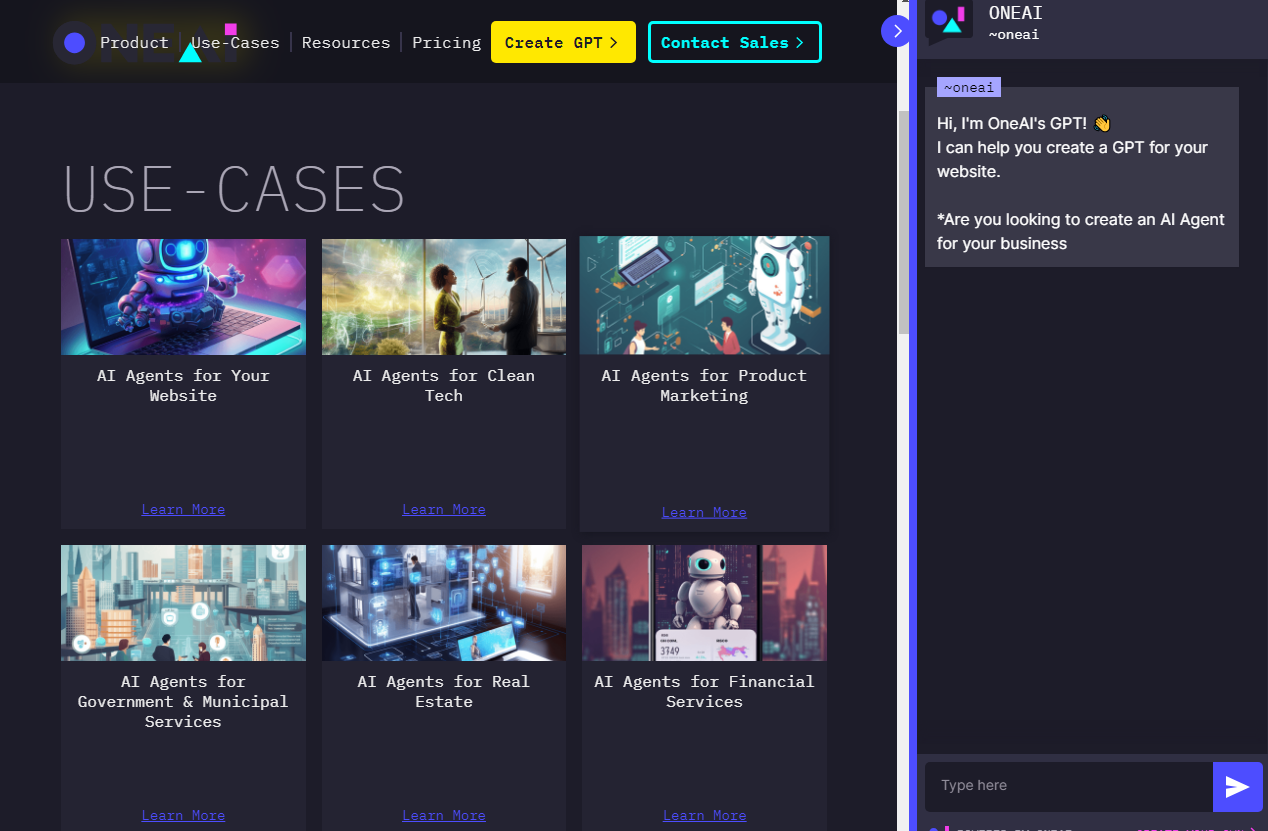Open the Resources menu
The height and width of the screenshot is (831, 1268).
coord(346,43)
